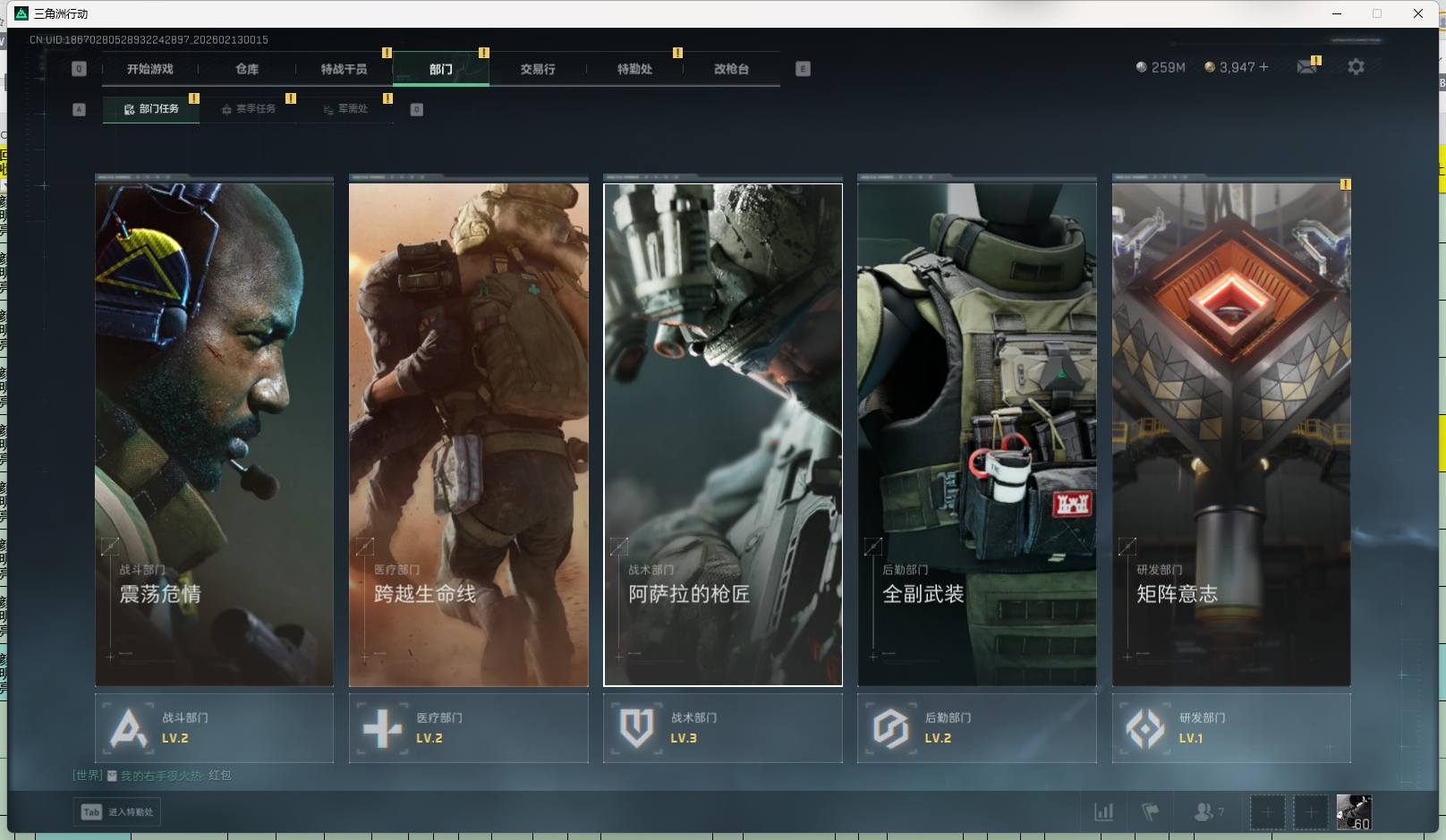Open the mailbox envelope icon
This screenshot has width=1446, height=840.
tap(1306, 67)
